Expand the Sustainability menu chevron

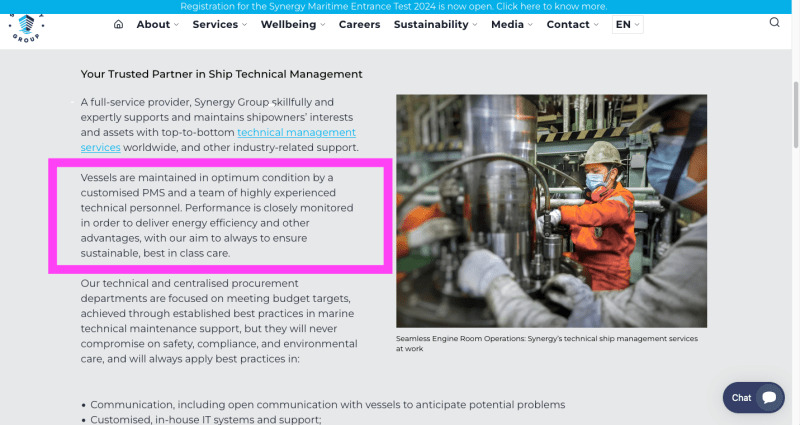click(475, 24)
